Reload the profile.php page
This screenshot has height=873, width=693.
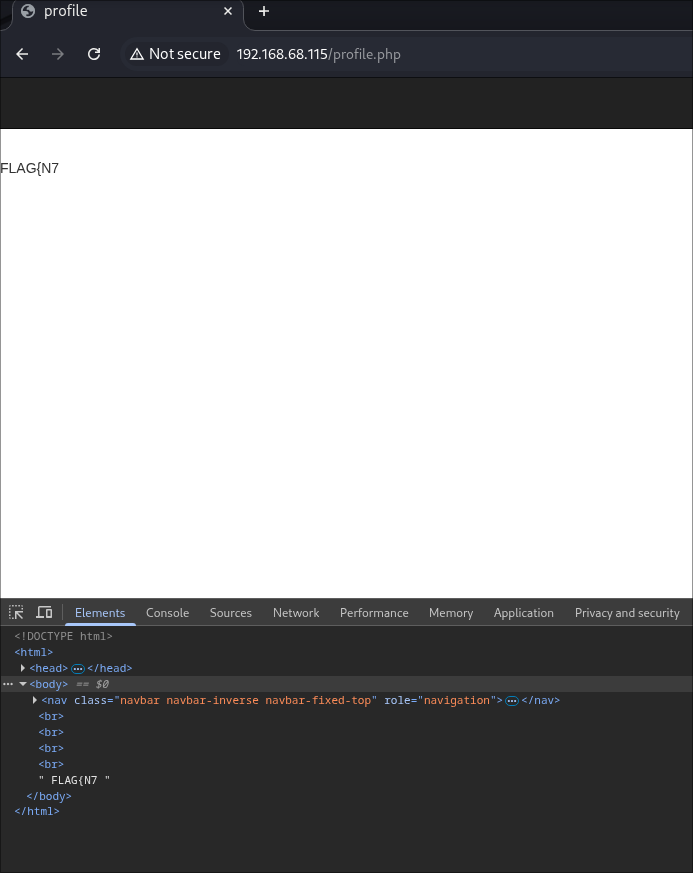click(94, 54)
